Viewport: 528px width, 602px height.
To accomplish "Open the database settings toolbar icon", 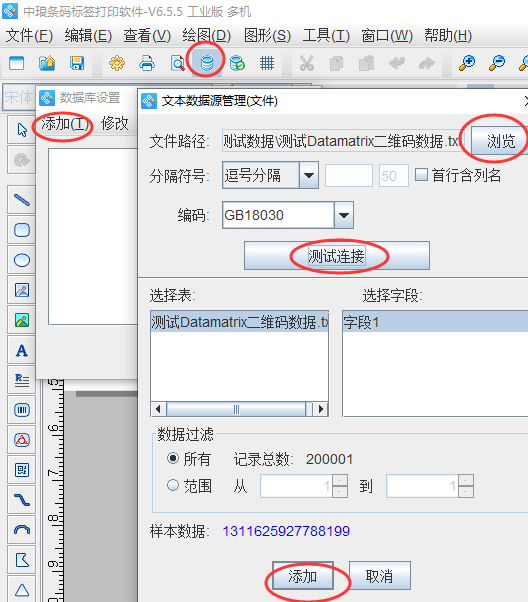I will pos(207,63).
